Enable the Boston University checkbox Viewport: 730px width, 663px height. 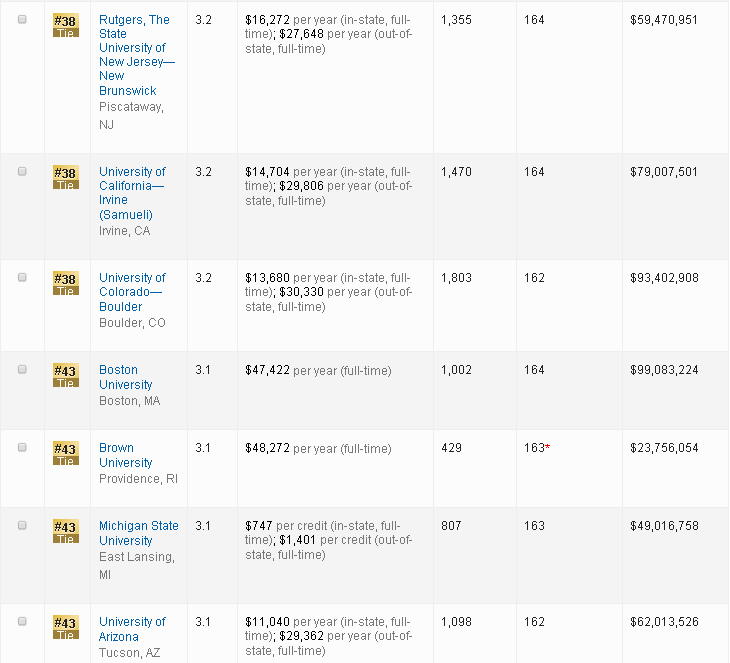[22, 370]
